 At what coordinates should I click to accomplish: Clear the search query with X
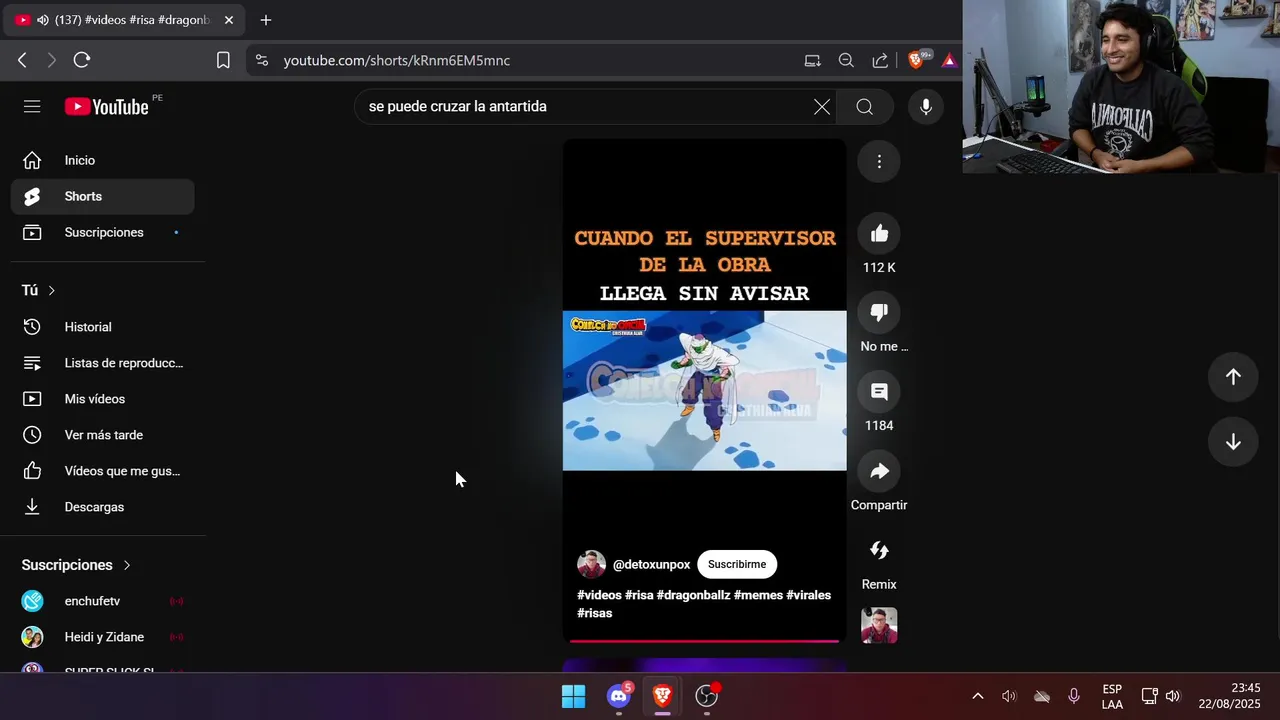(x=822, y=106)
